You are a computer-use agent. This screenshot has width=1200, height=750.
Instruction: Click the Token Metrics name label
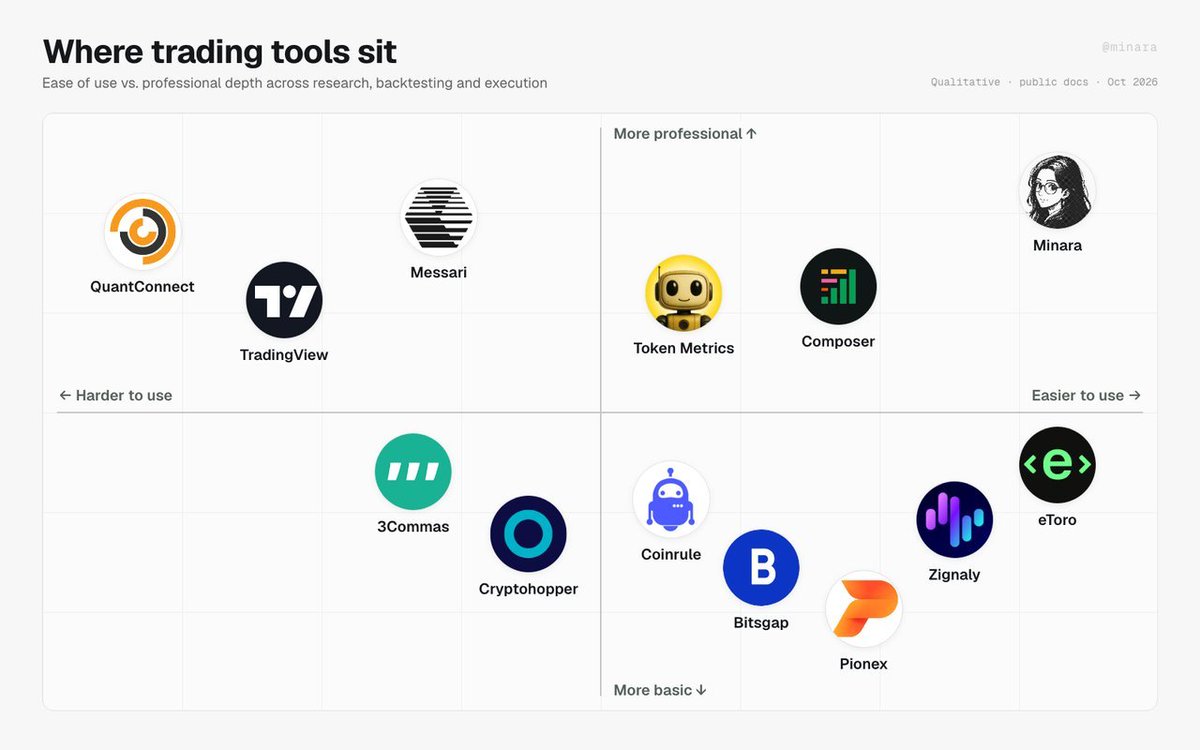(x=684, y=348)
